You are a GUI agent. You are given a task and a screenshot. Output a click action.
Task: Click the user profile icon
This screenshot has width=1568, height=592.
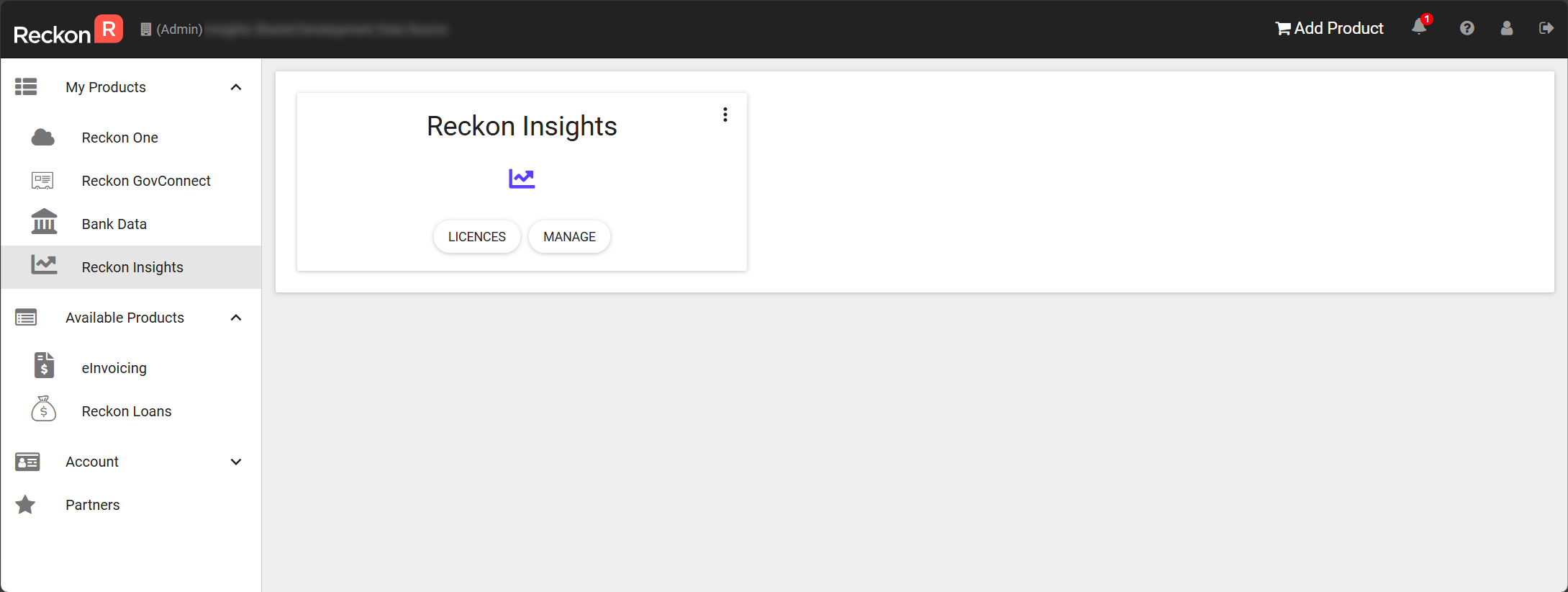1506,28
